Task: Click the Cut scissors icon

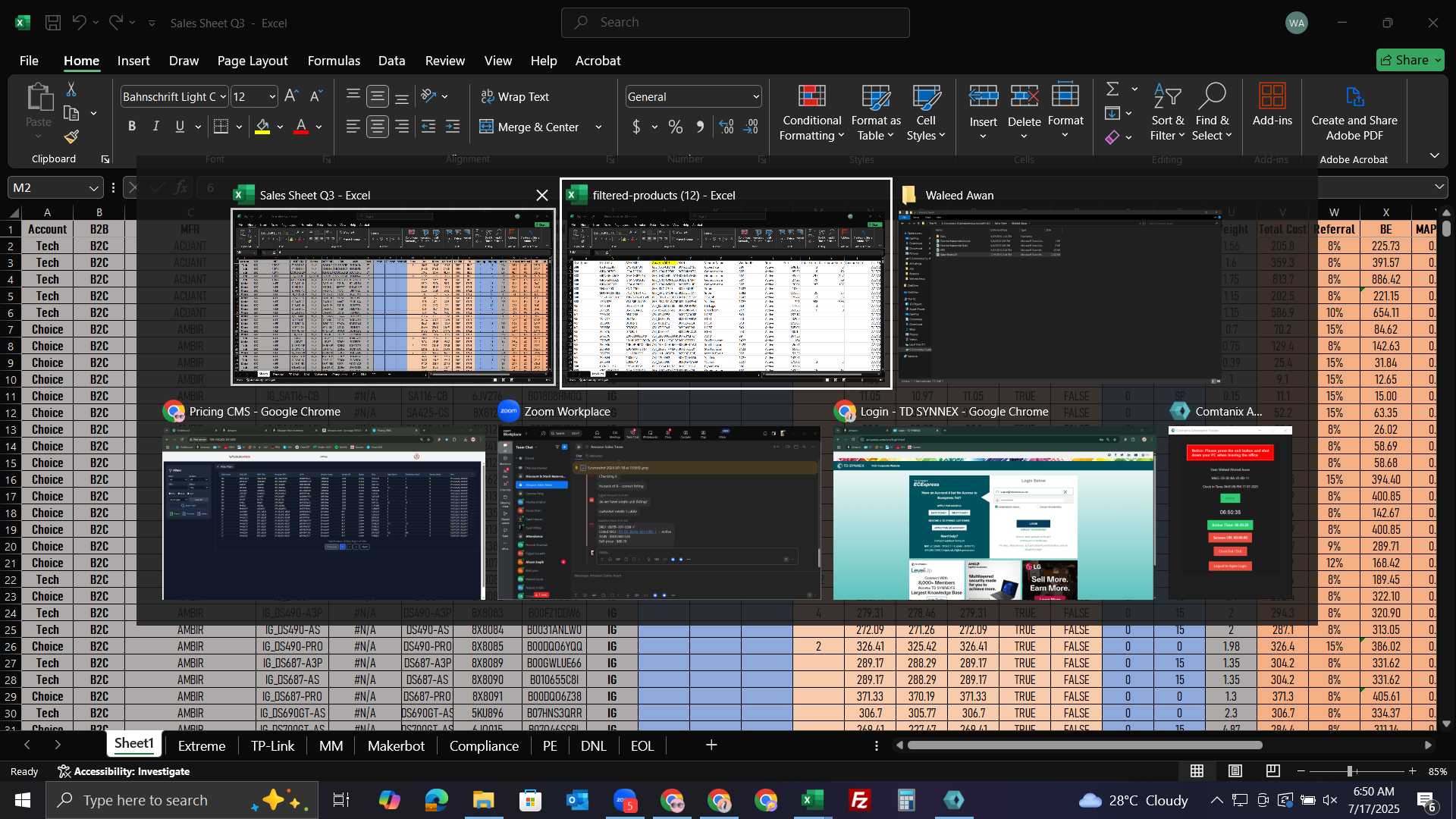Action: [x=71, y=89]
